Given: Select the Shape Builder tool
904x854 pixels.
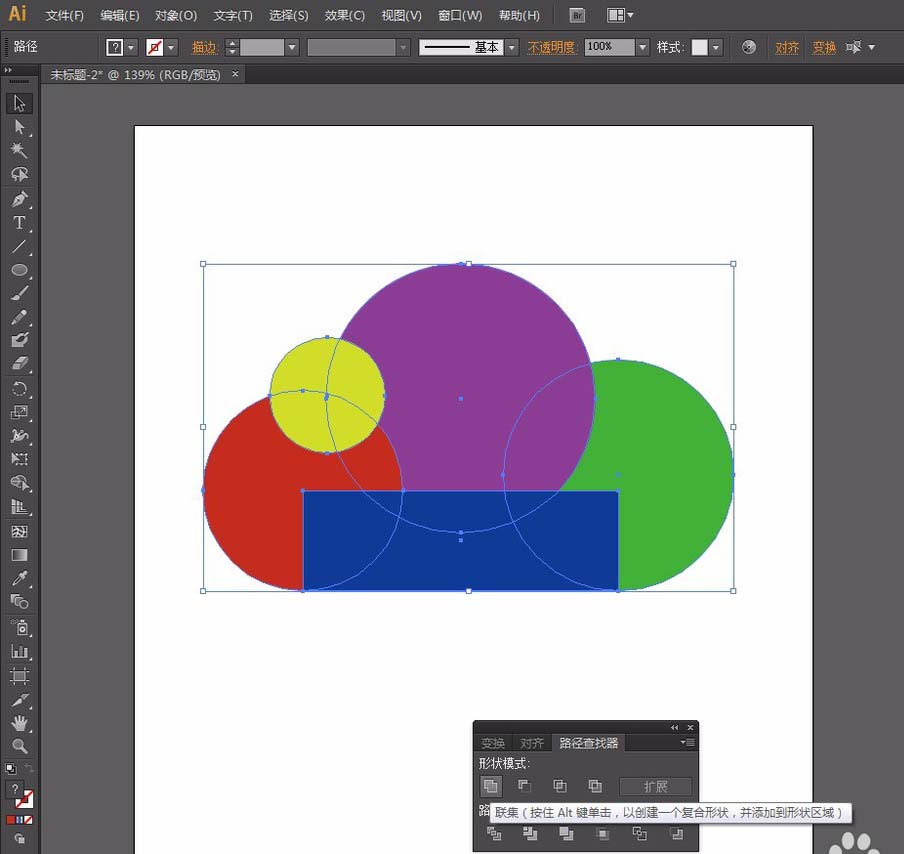Looking at the screenshot, I should tap(20, 483).
